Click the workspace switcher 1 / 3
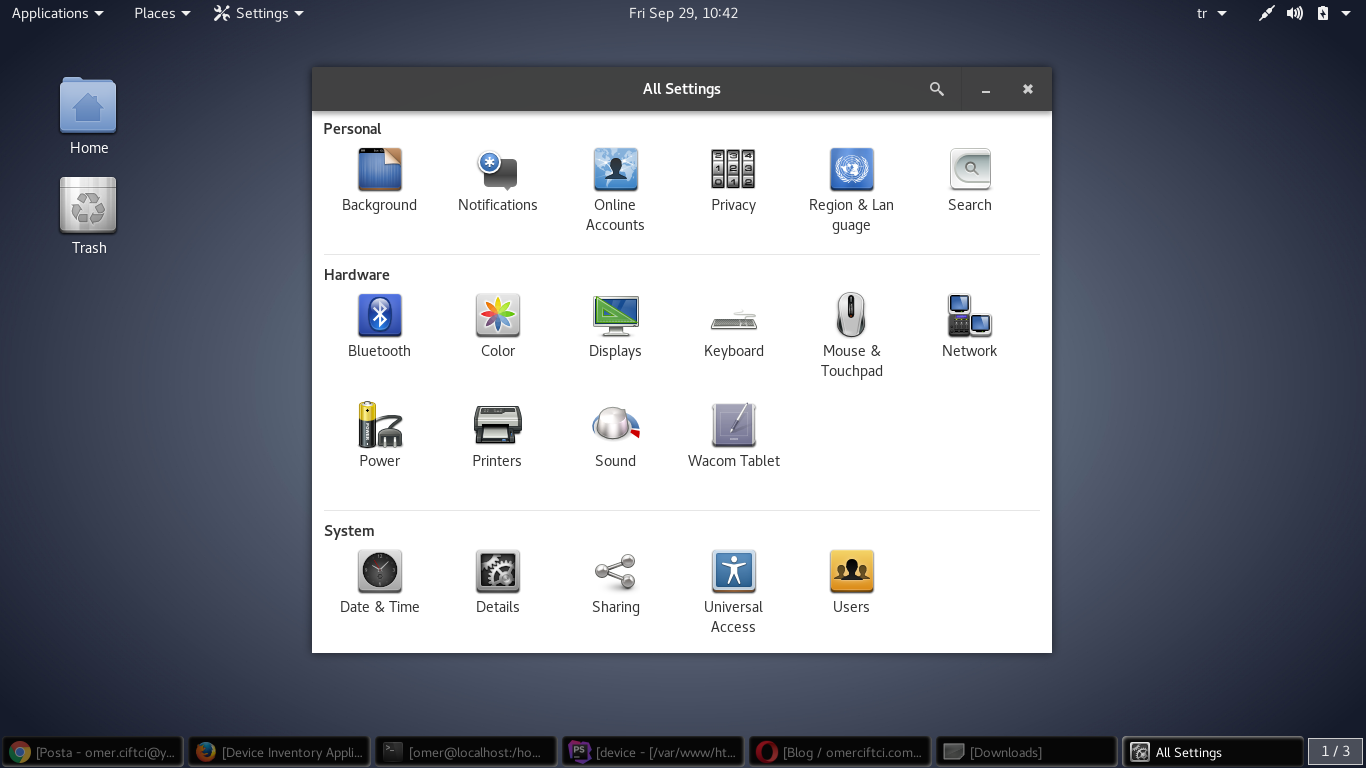Screen dimensions: 1366x768 tap(1335, 752)
